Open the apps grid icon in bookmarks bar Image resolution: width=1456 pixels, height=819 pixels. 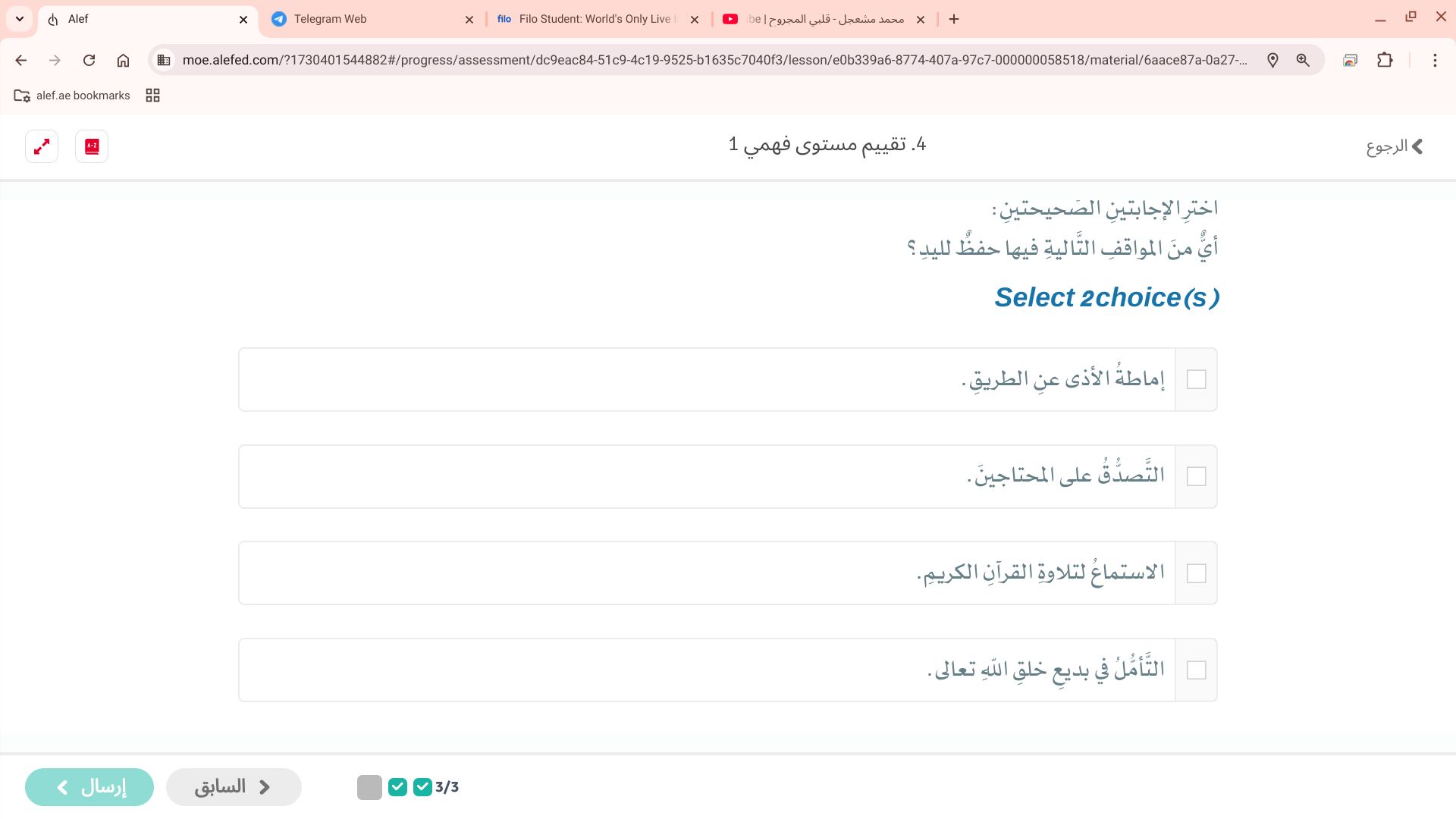point(152,96)
